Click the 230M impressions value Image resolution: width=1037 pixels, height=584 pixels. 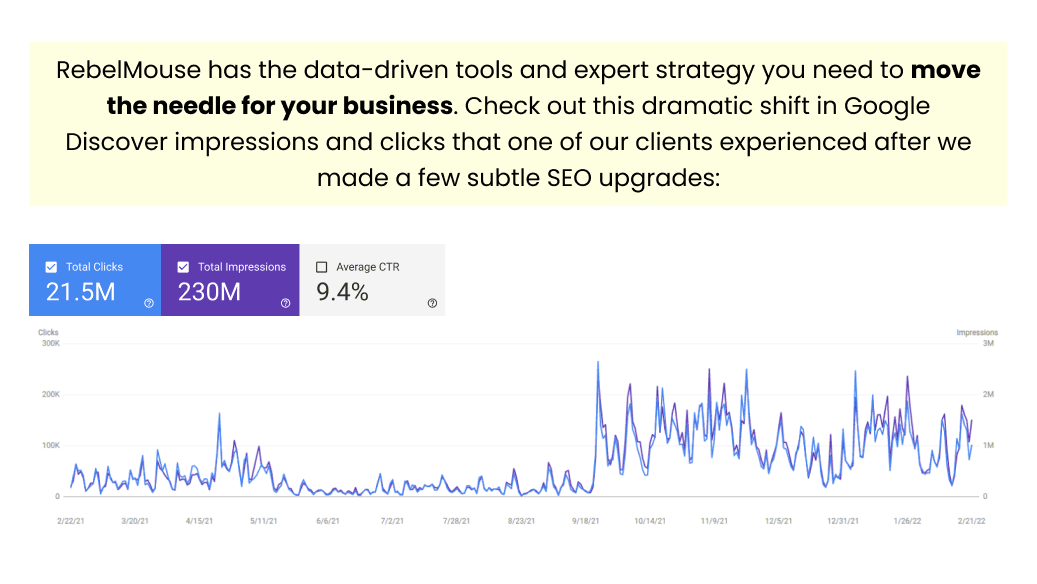209,292
